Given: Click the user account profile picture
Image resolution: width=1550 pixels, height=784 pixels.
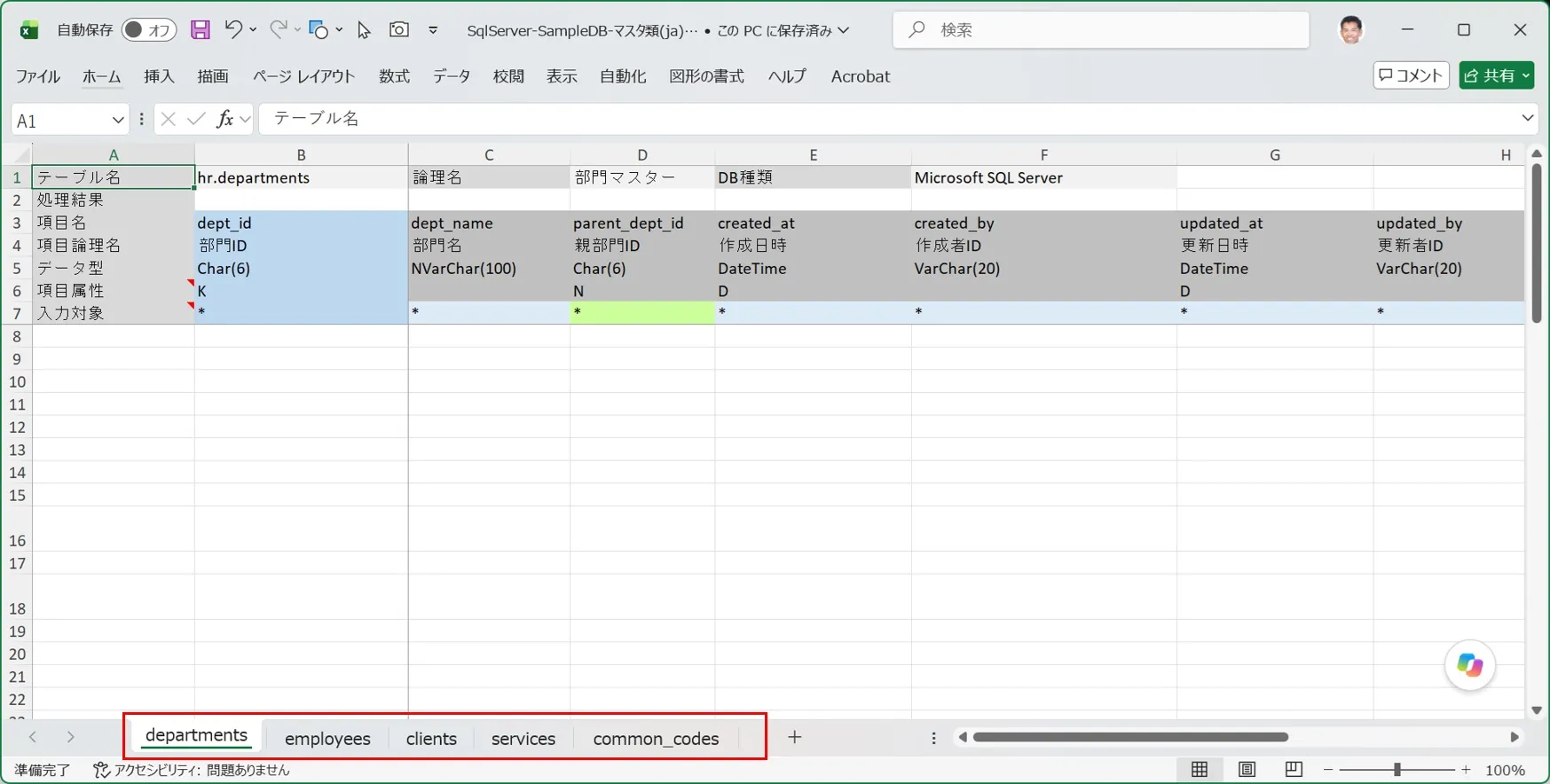Looking at the screenshot, I should (1351, 30).
